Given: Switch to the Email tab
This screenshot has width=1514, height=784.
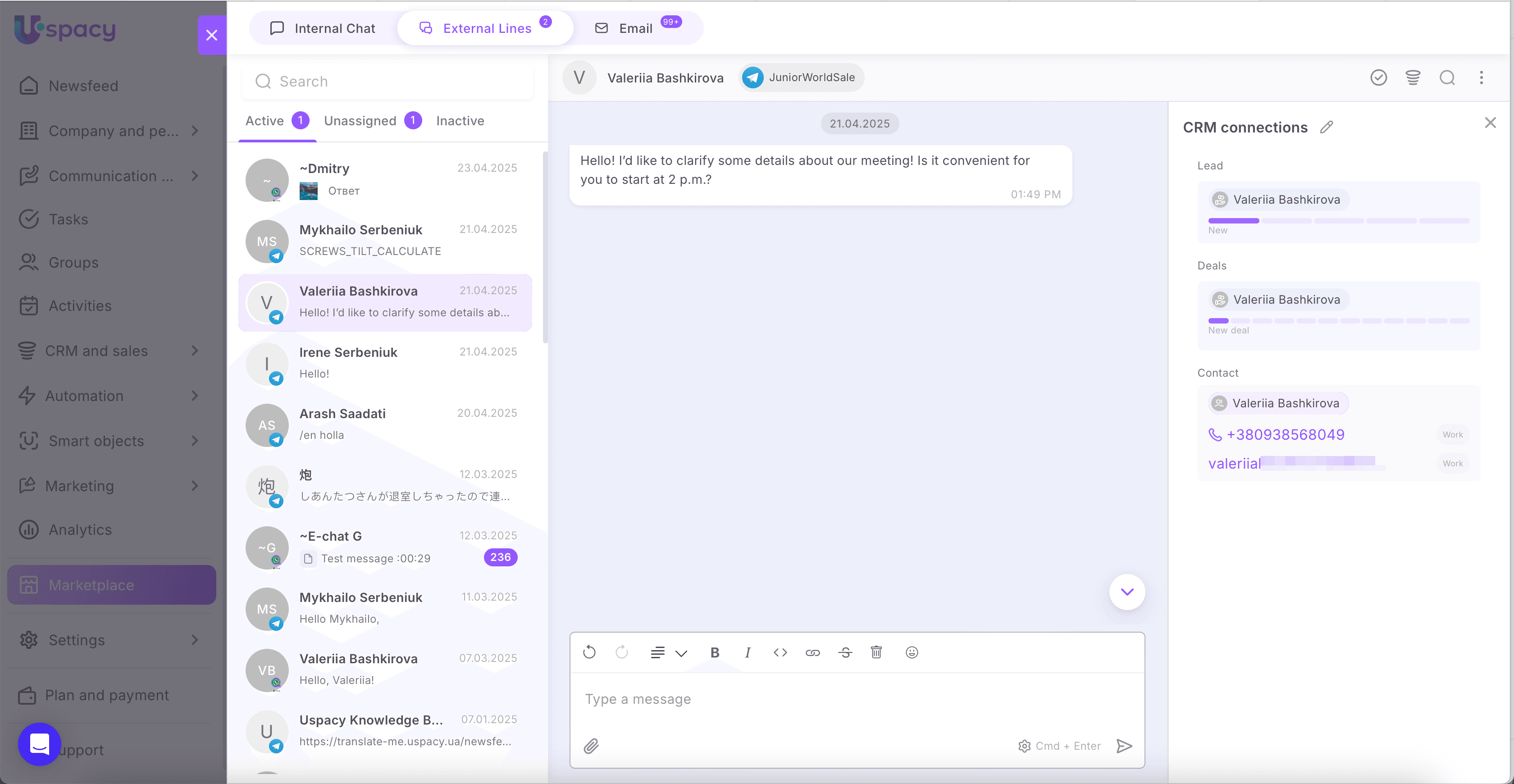Looking at the screenshot, I should point(634,27).
